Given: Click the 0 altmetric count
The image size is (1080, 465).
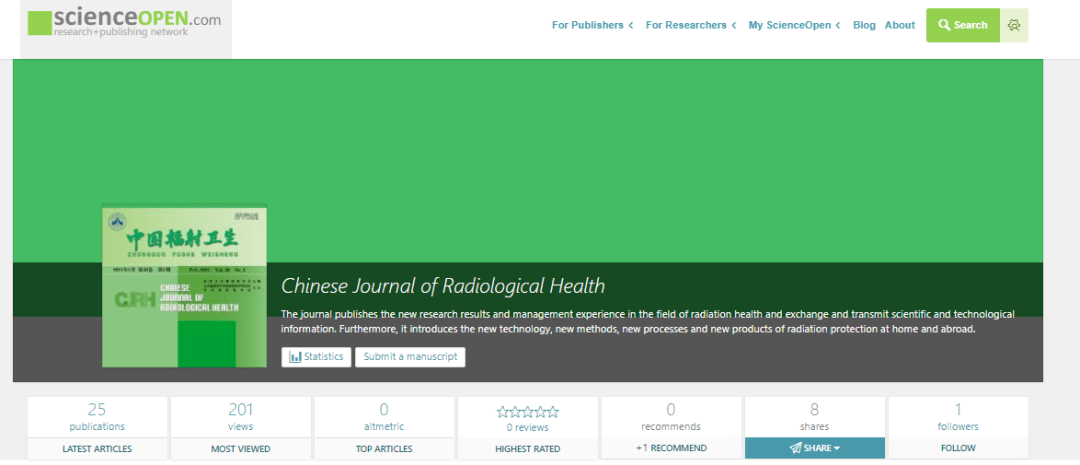Looking at the screenshot, I should 384,416.
